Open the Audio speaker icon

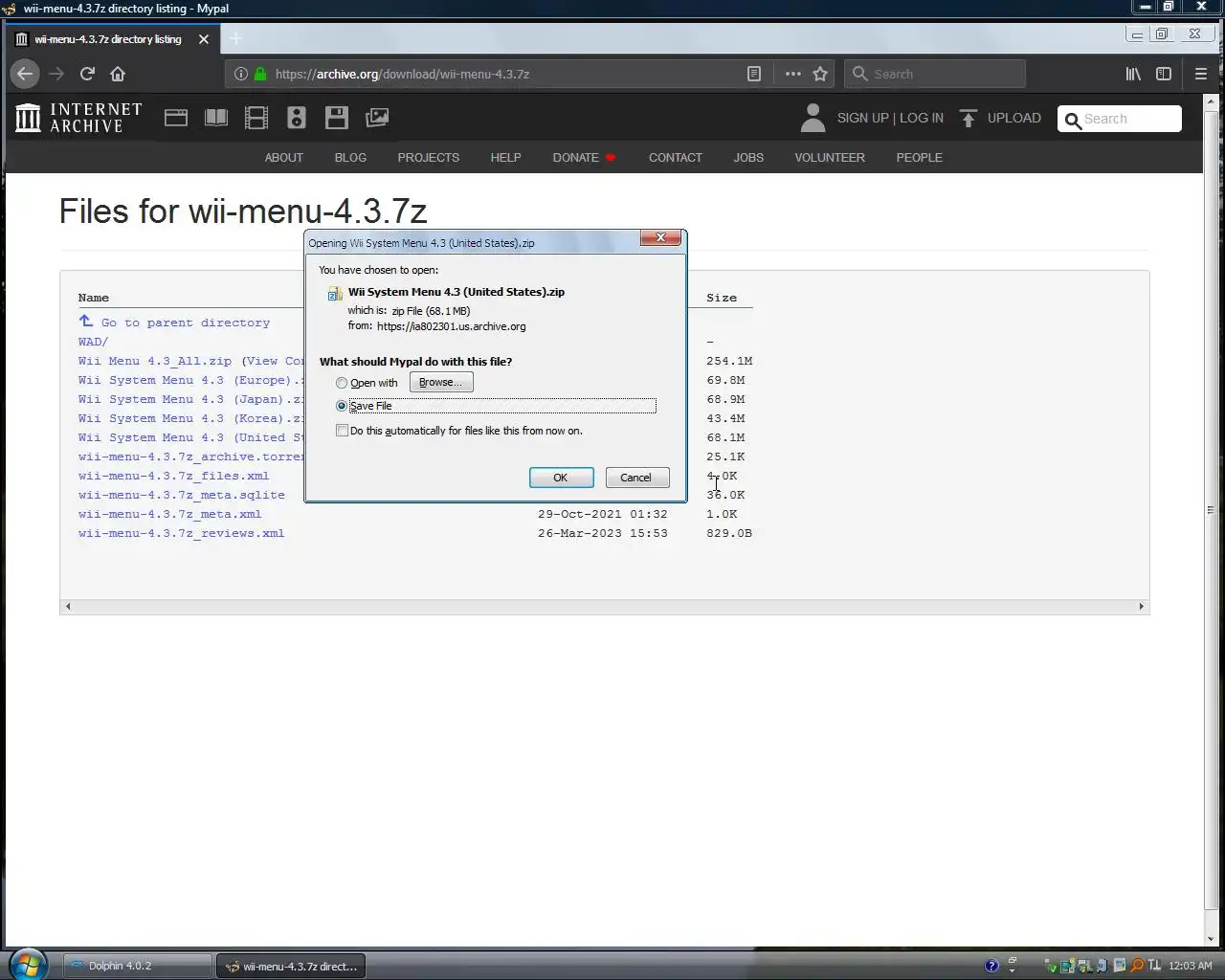tap(297, 118)
